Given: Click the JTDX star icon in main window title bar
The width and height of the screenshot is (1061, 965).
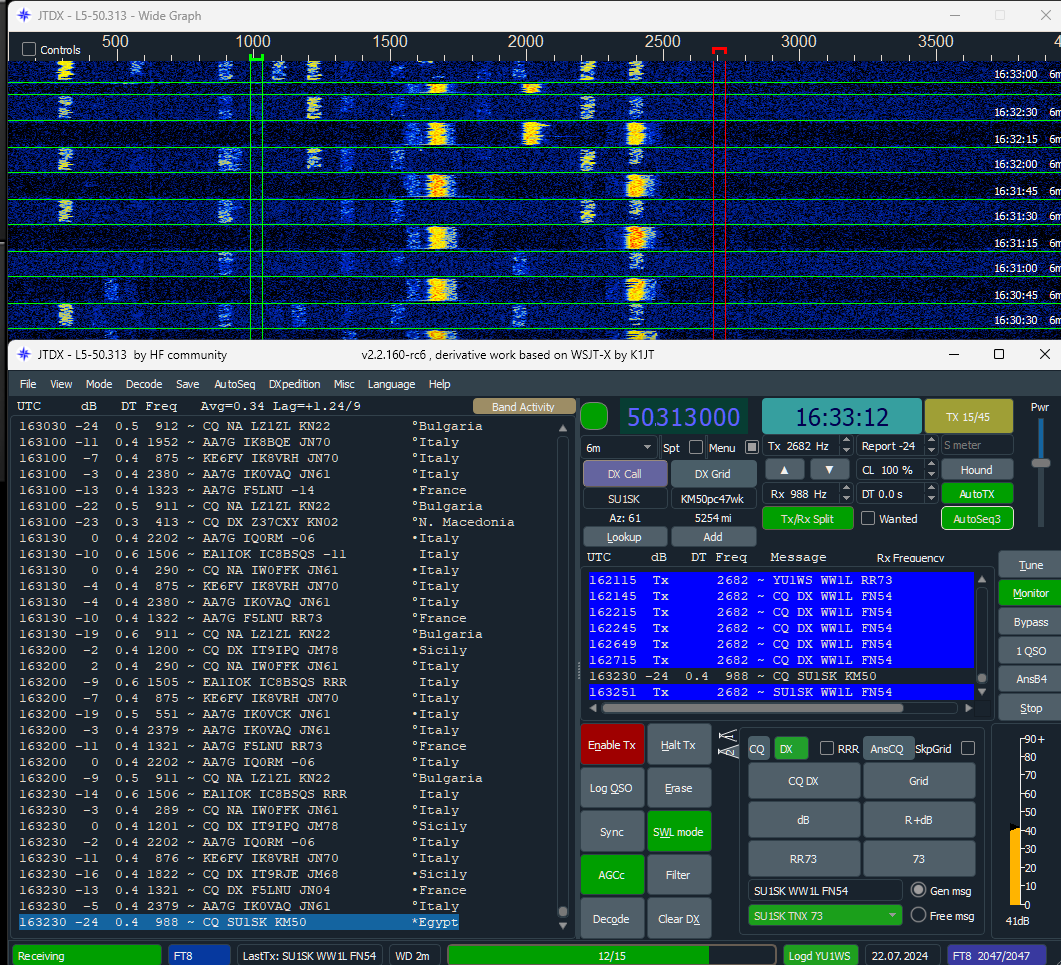Looking at the screenshot, I should [24, 354].
